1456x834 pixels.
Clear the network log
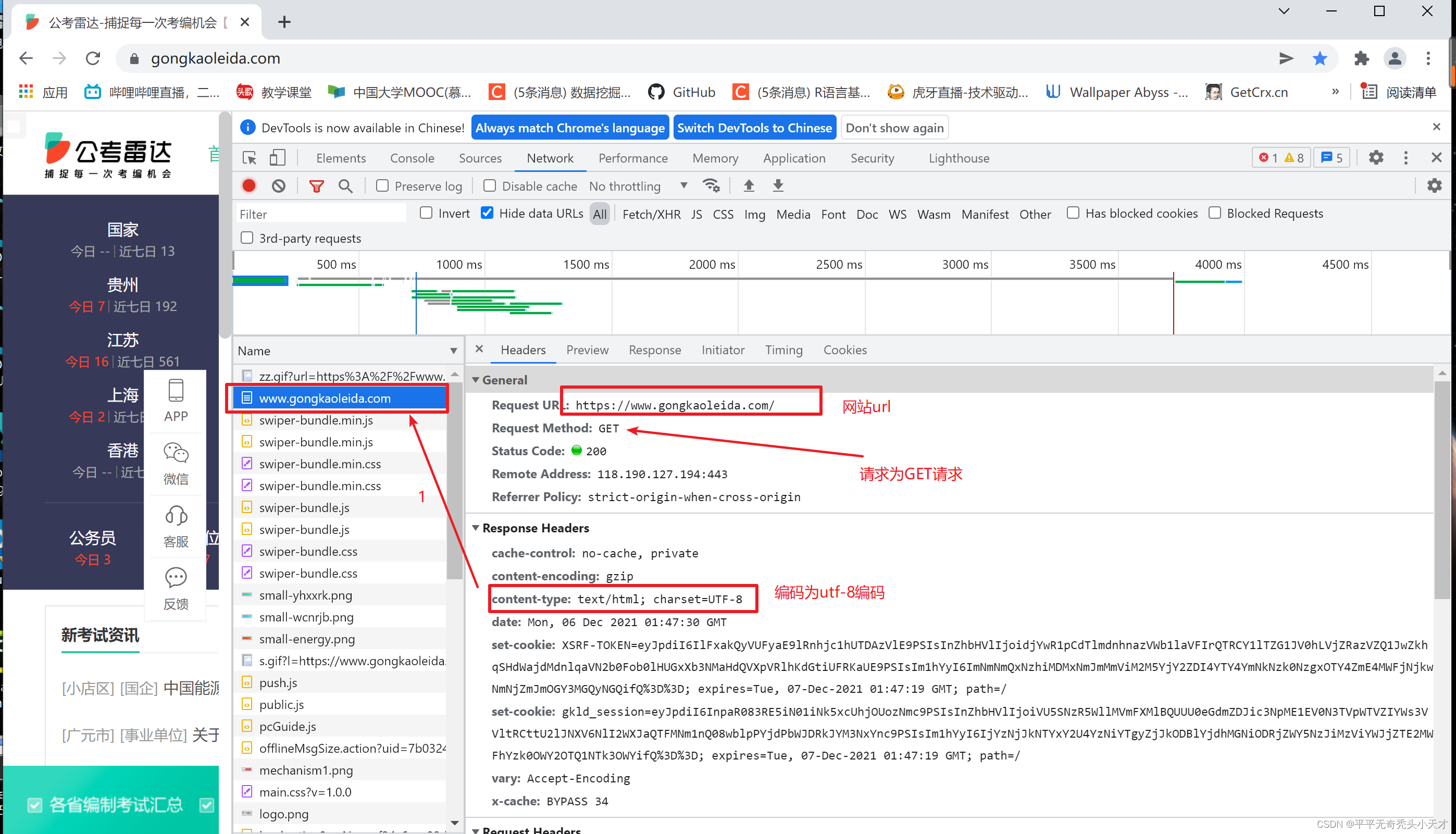tap(278, 185)
